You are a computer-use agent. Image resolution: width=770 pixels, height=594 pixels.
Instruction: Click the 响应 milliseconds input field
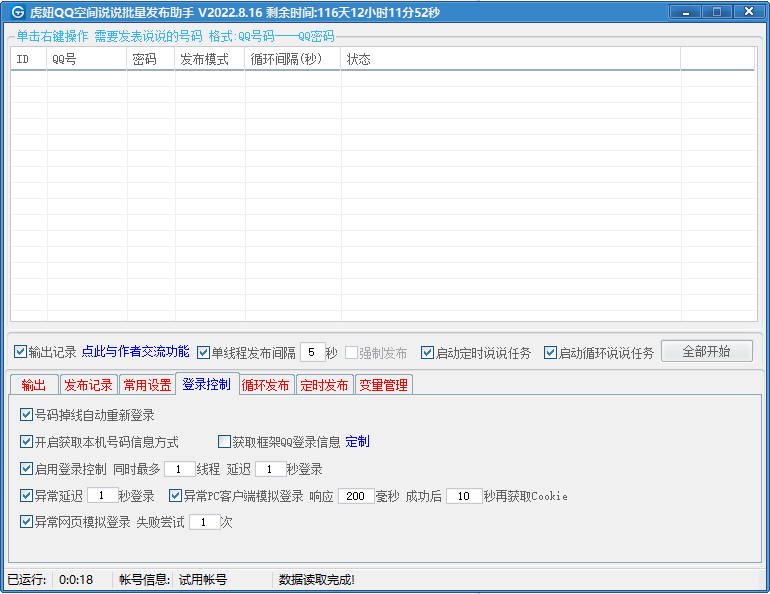pos(357,496)
